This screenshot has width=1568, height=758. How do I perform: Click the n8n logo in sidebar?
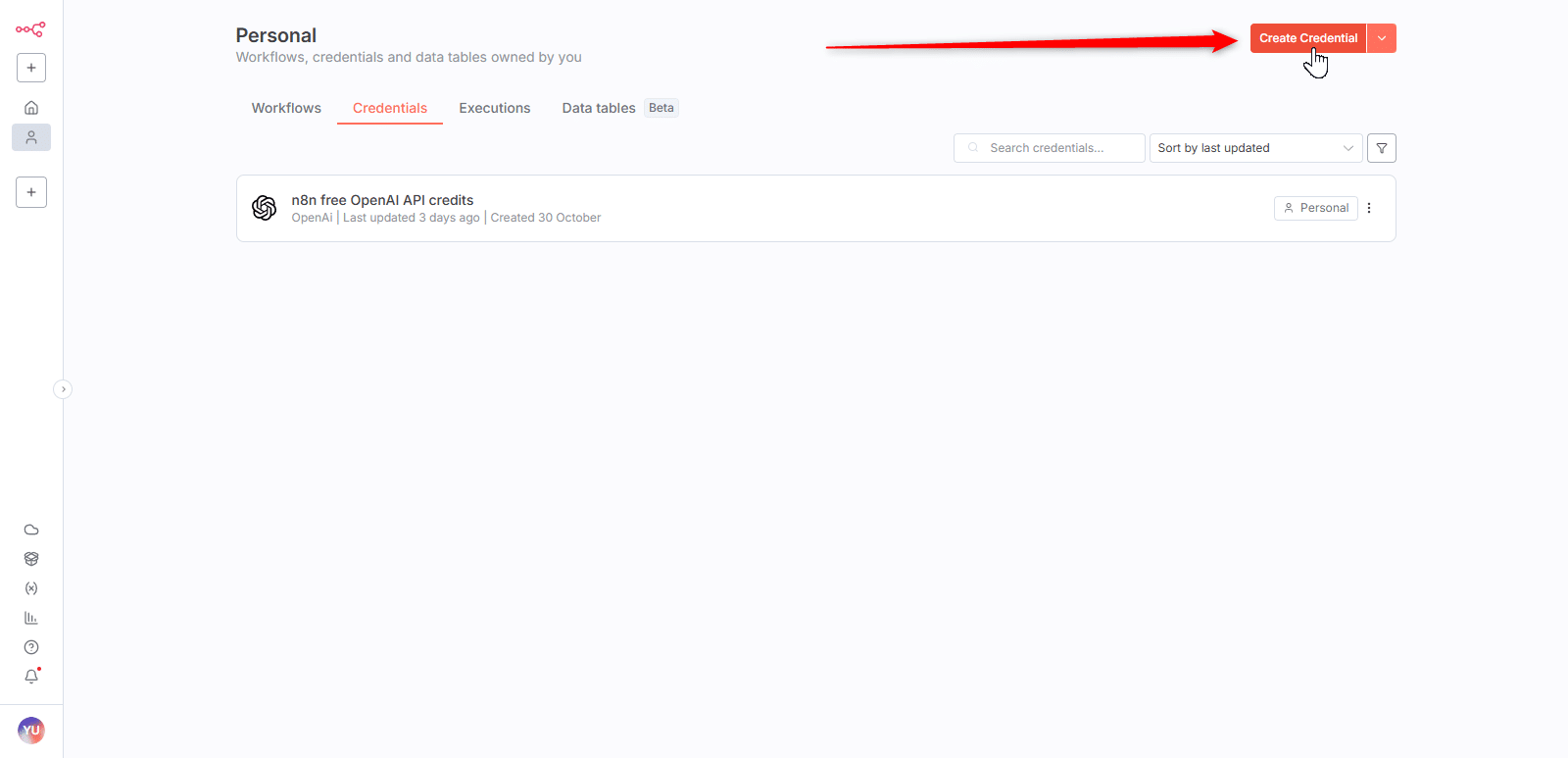[x=30, y=29]
